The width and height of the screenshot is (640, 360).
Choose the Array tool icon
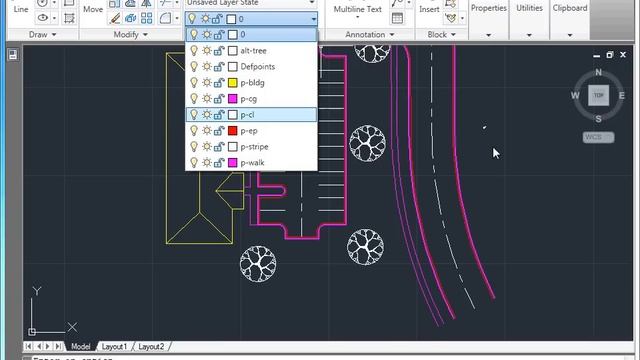click(147, 18)
